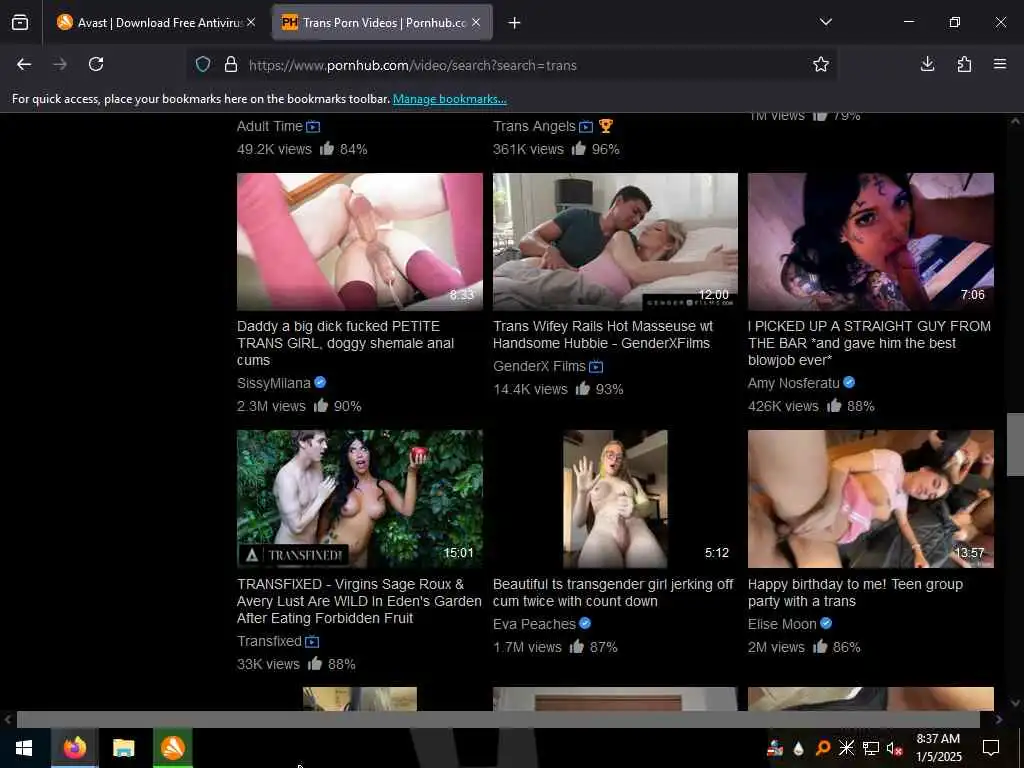Viewport: 1024px width, 768px height.
Task: Click the vertical scrollbar's down arrow
Action: [1015, 703]
